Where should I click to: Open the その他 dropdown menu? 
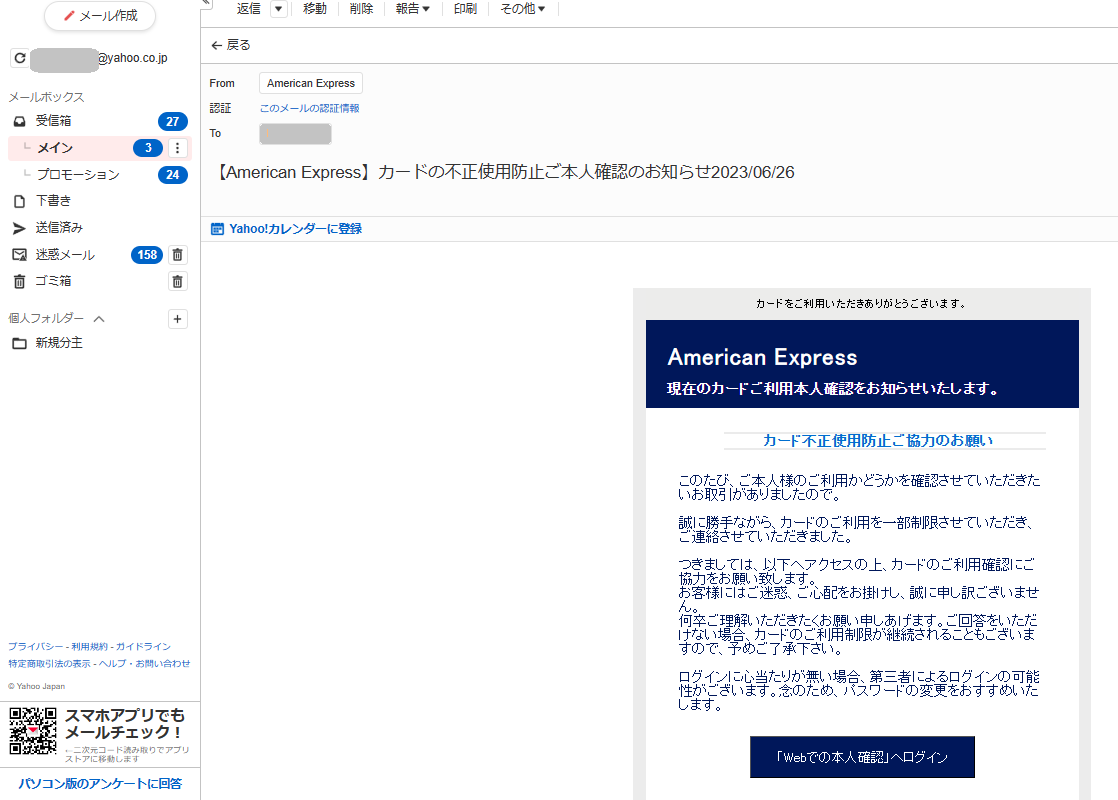point(522,9)
